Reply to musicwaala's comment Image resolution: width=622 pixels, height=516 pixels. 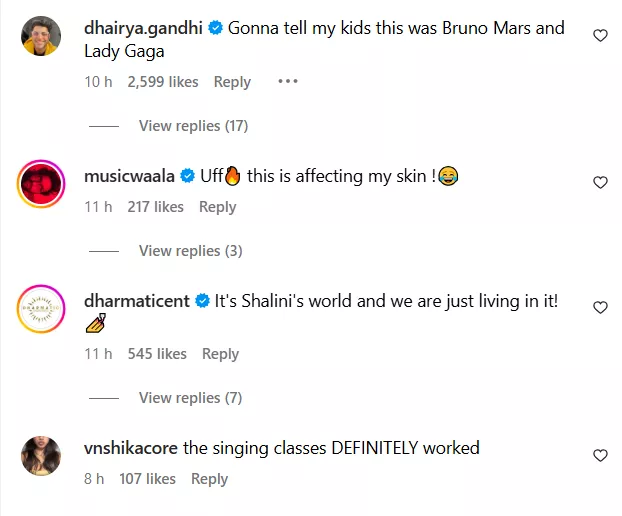pyautogui.click(x=217, y=207)
